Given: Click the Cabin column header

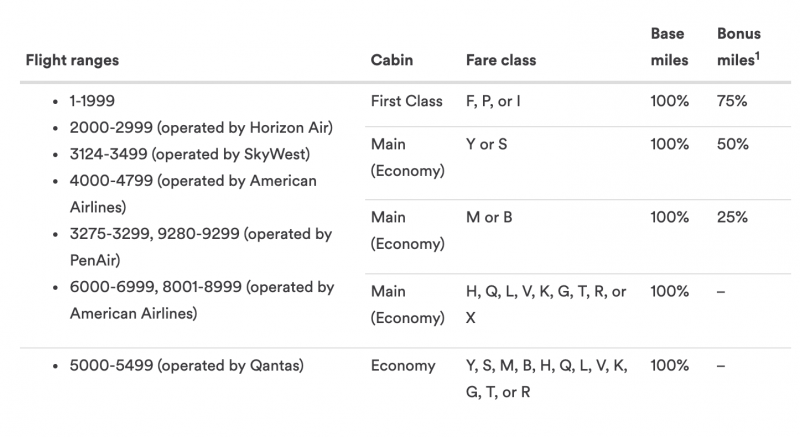Looking at the screenshot, I should click(391, 60).
